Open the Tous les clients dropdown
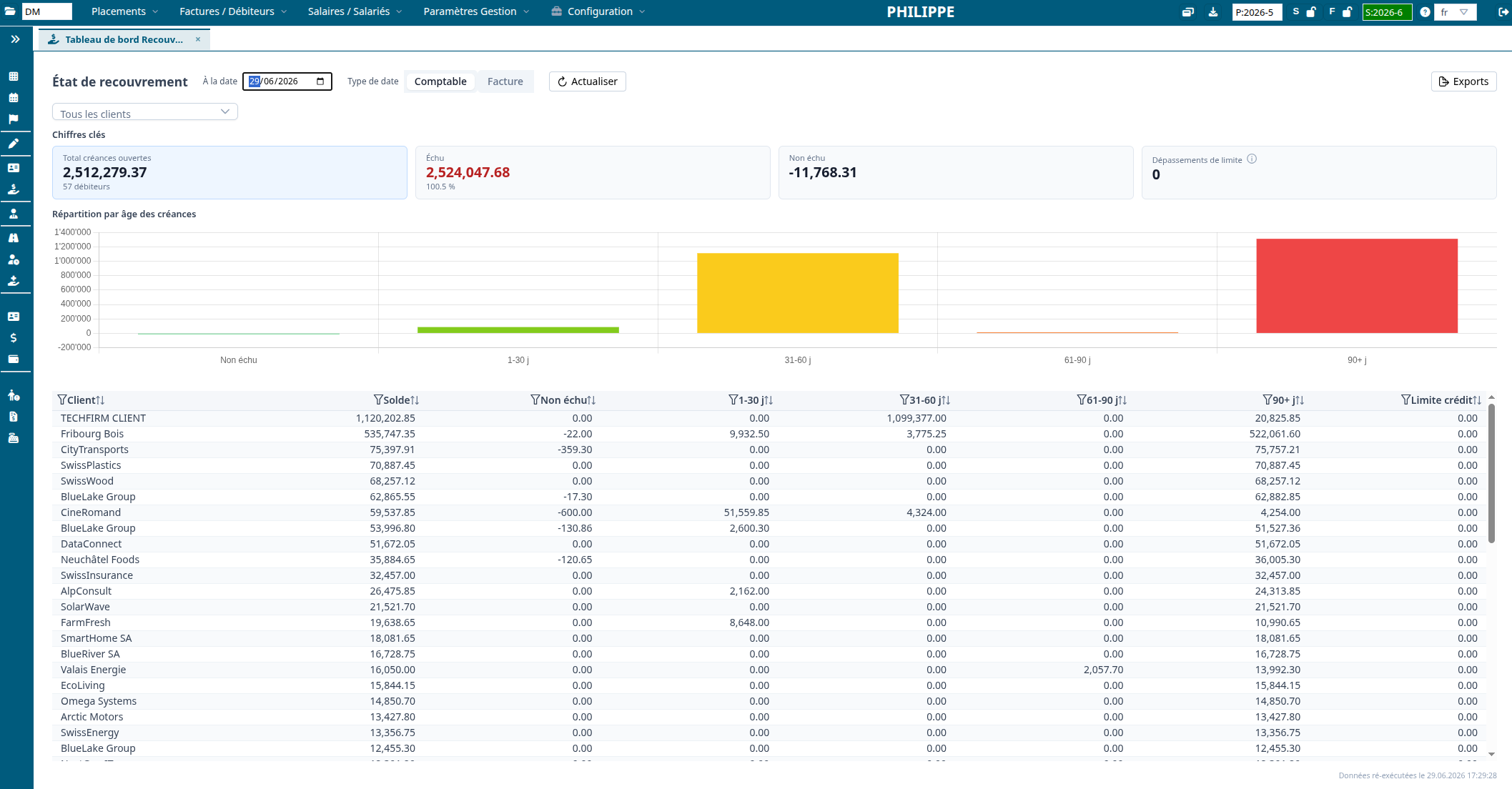Viewport: 1512px width, 789px height. coord(145,112)
